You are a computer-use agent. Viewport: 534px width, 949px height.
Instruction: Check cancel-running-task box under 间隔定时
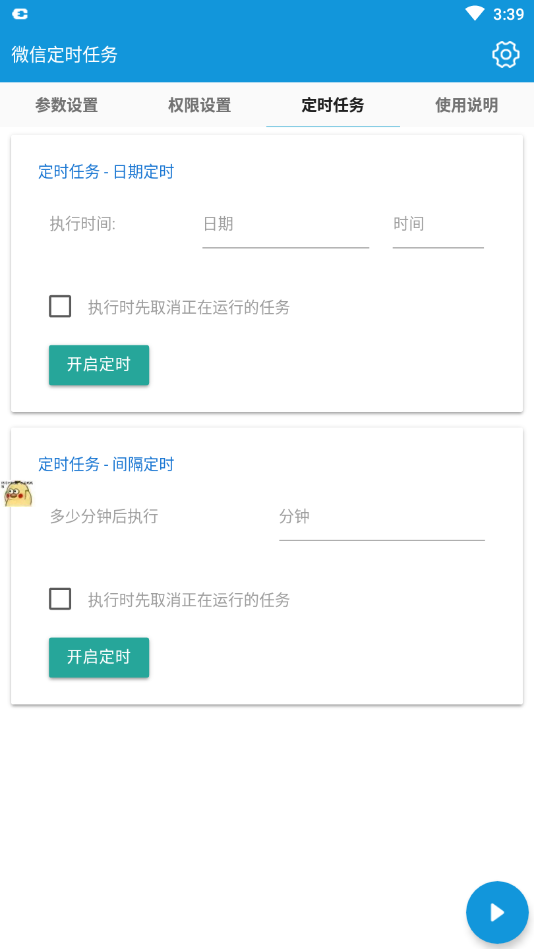point(60,599)
